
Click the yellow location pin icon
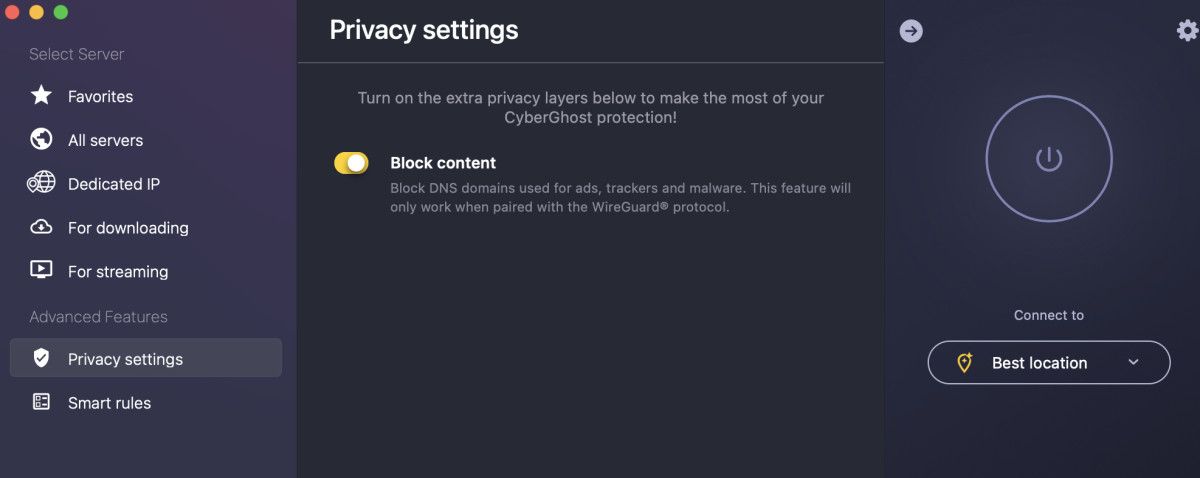point(965,362)
